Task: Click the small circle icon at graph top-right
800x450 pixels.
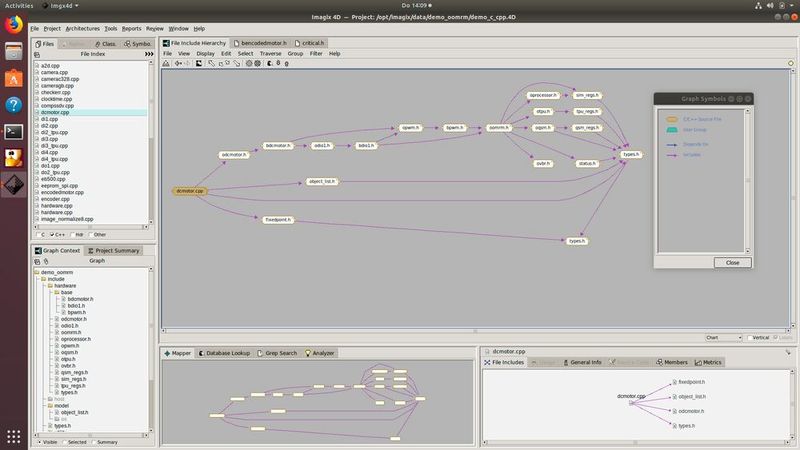Action: (x=791, y=63)
